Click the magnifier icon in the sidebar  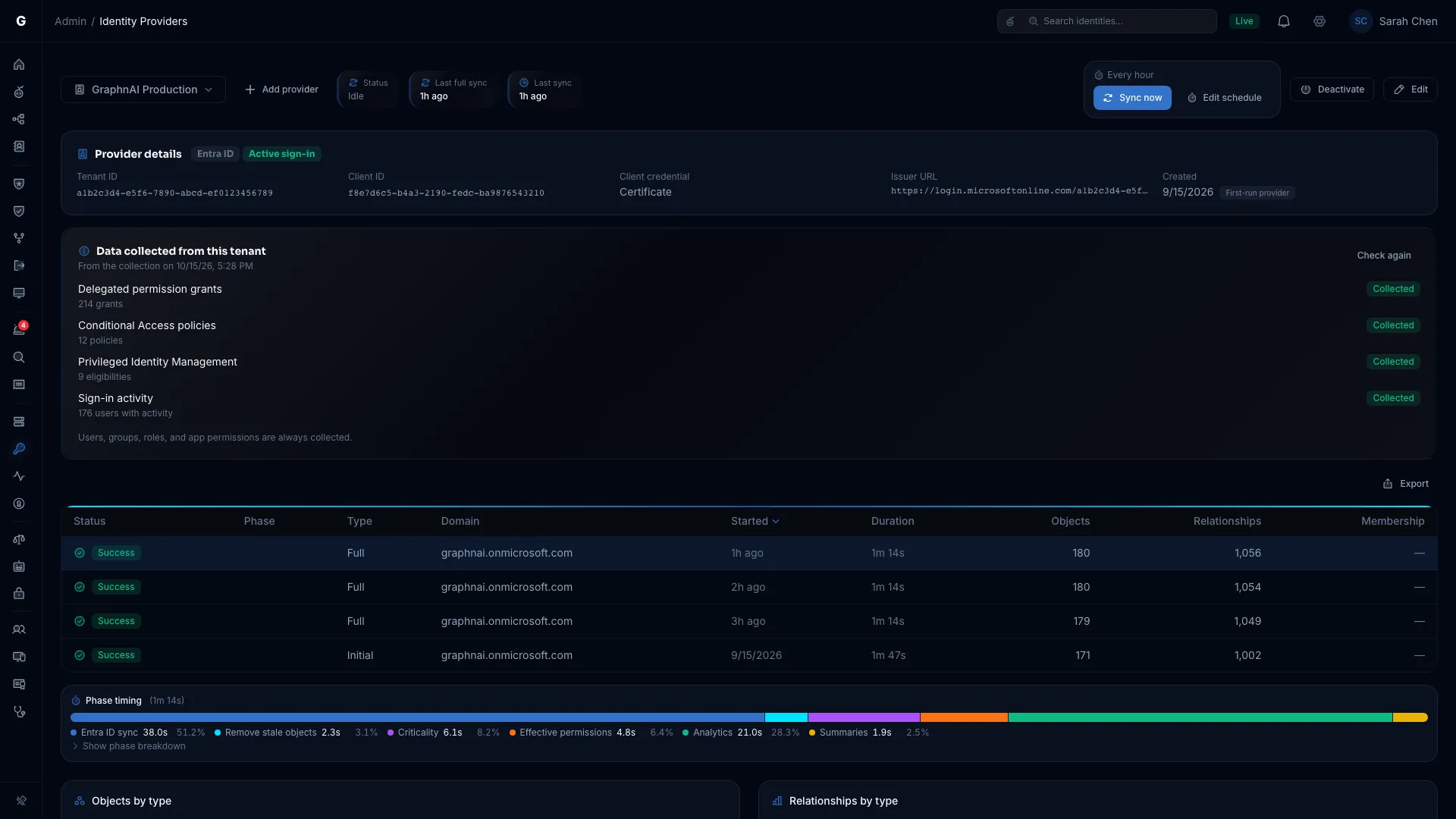point(19,357)
